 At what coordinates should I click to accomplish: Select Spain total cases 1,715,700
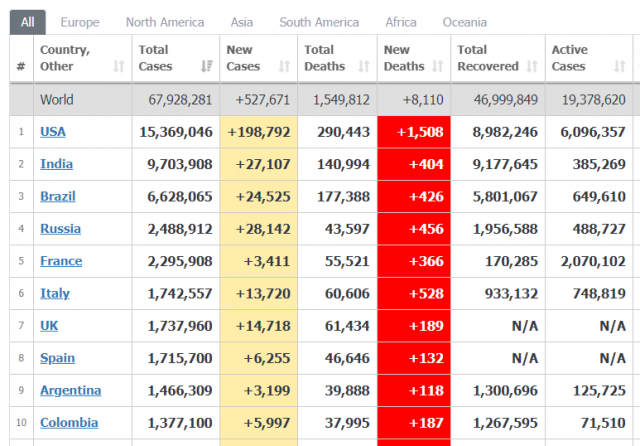(x=180, y=358)
